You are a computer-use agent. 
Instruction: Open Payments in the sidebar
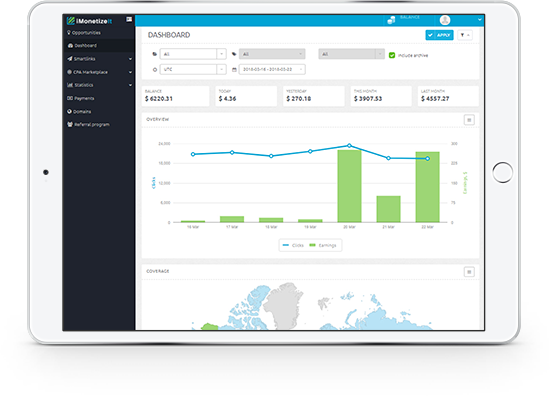pos(99,98)
